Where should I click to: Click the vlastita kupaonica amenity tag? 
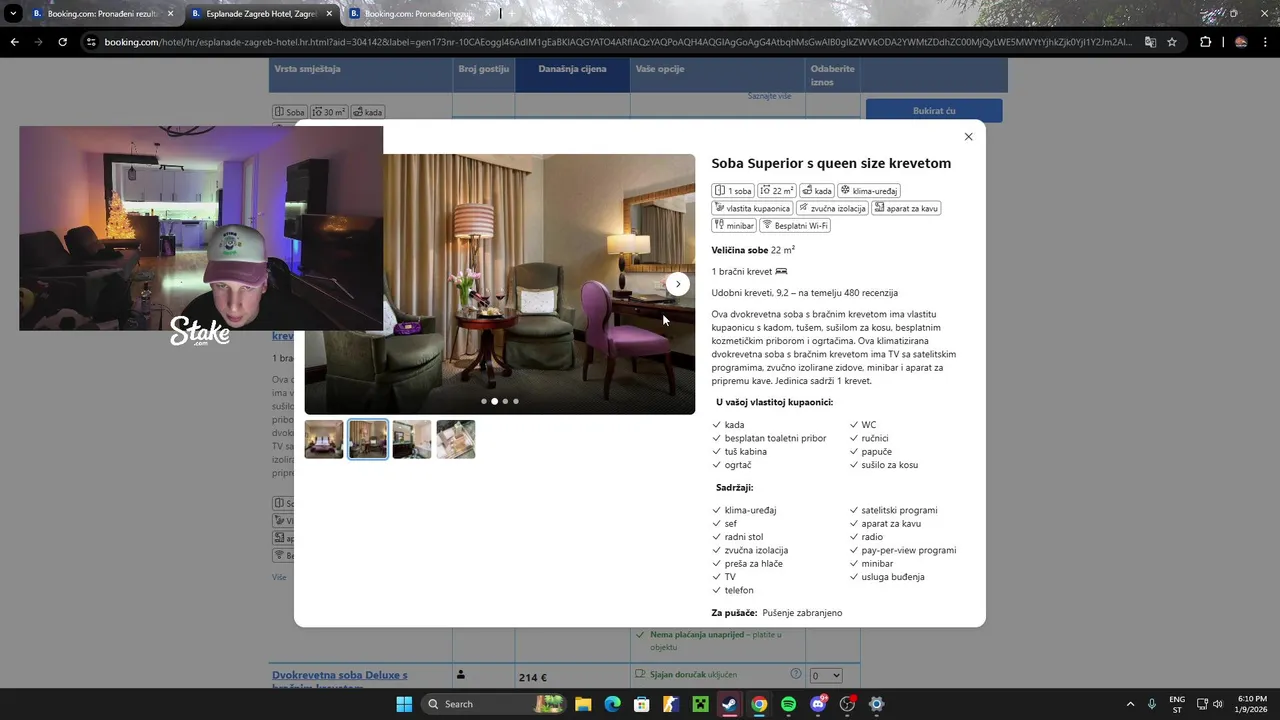(x=752, y=208)
